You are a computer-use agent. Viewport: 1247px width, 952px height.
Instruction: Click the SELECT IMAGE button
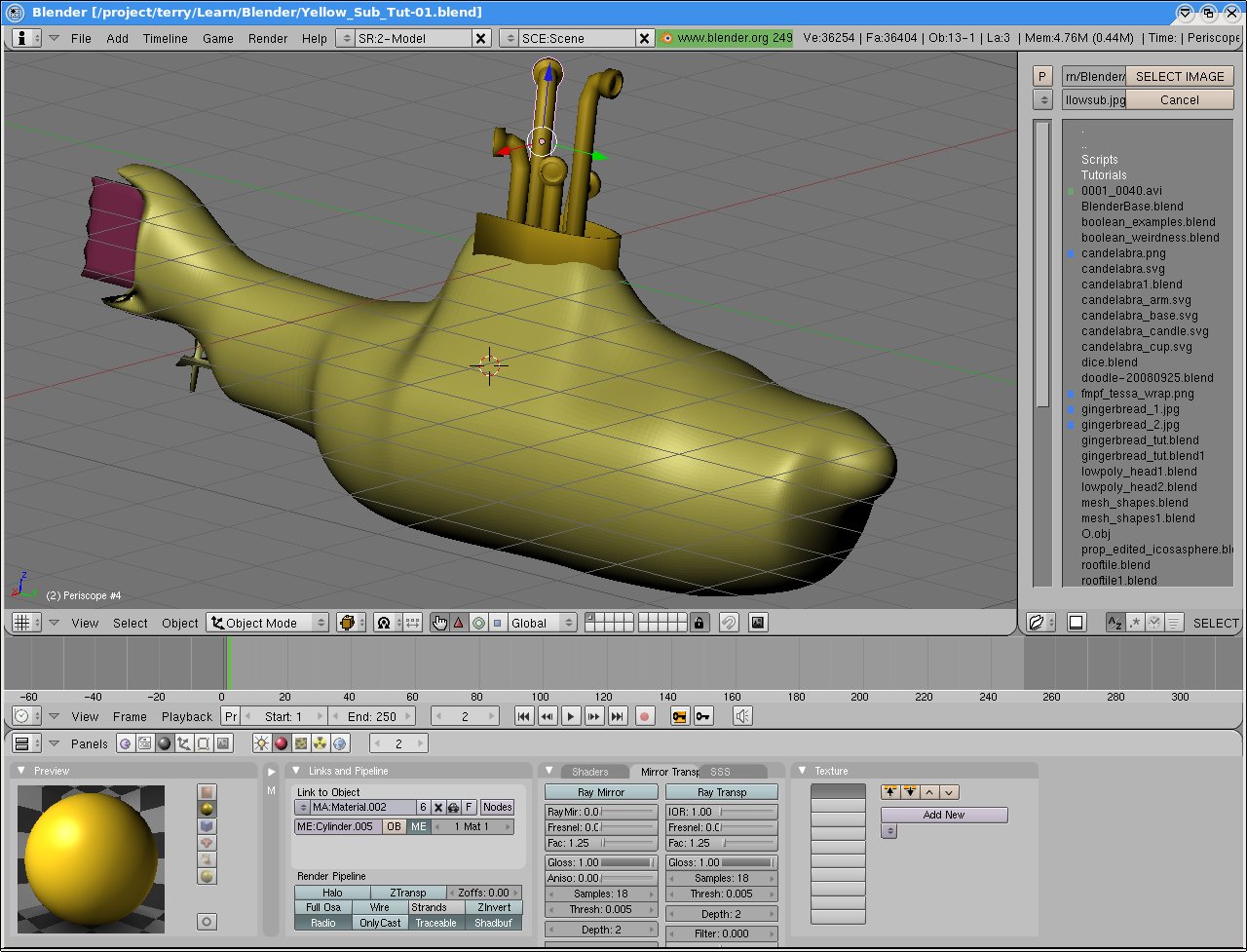(x=1180, y=75)
